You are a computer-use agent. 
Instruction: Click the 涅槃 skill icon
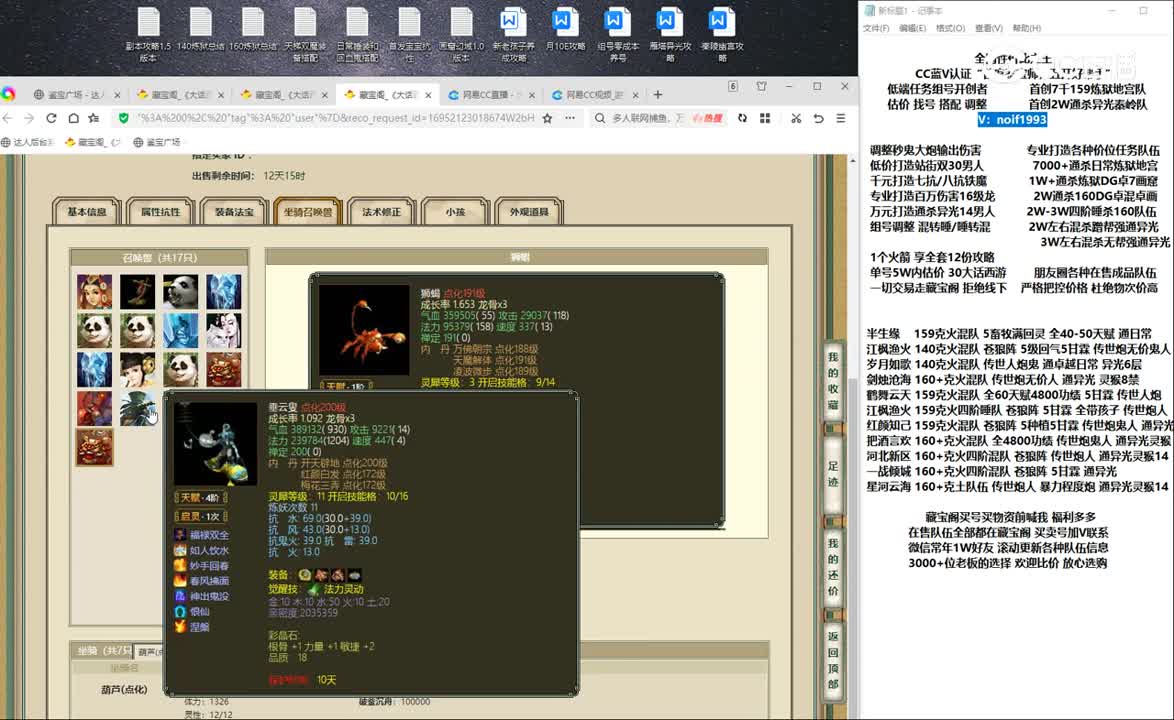click(x=180, y=626)
